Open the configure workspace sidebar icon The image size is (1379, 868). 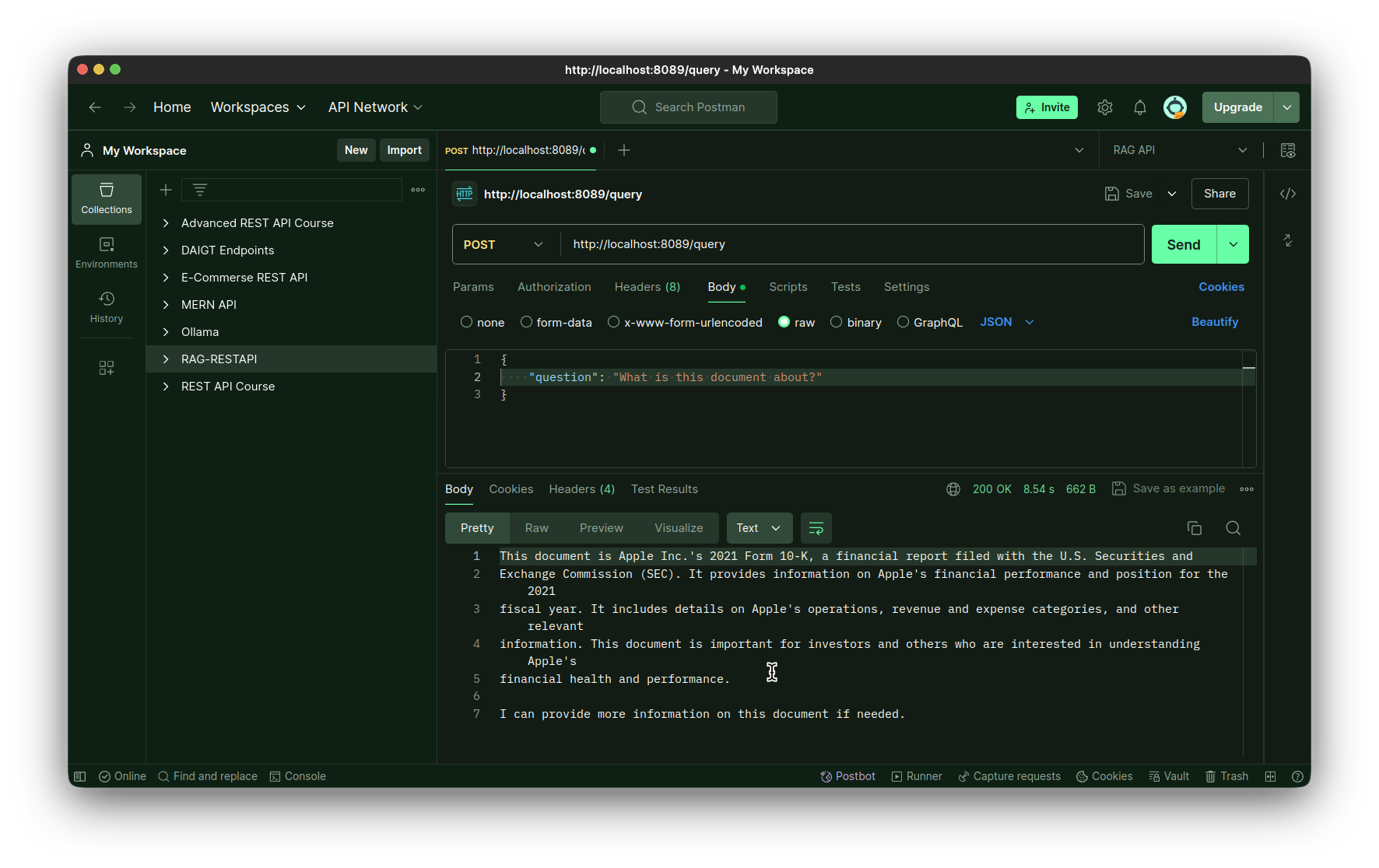point(107,368)
